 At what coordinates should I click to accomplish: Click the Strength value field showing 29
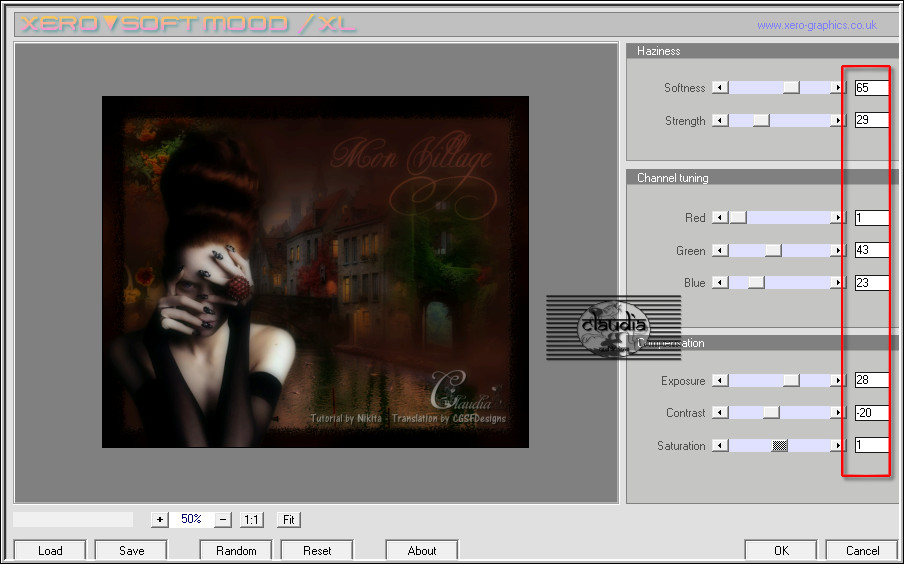(x=871, y=120)
